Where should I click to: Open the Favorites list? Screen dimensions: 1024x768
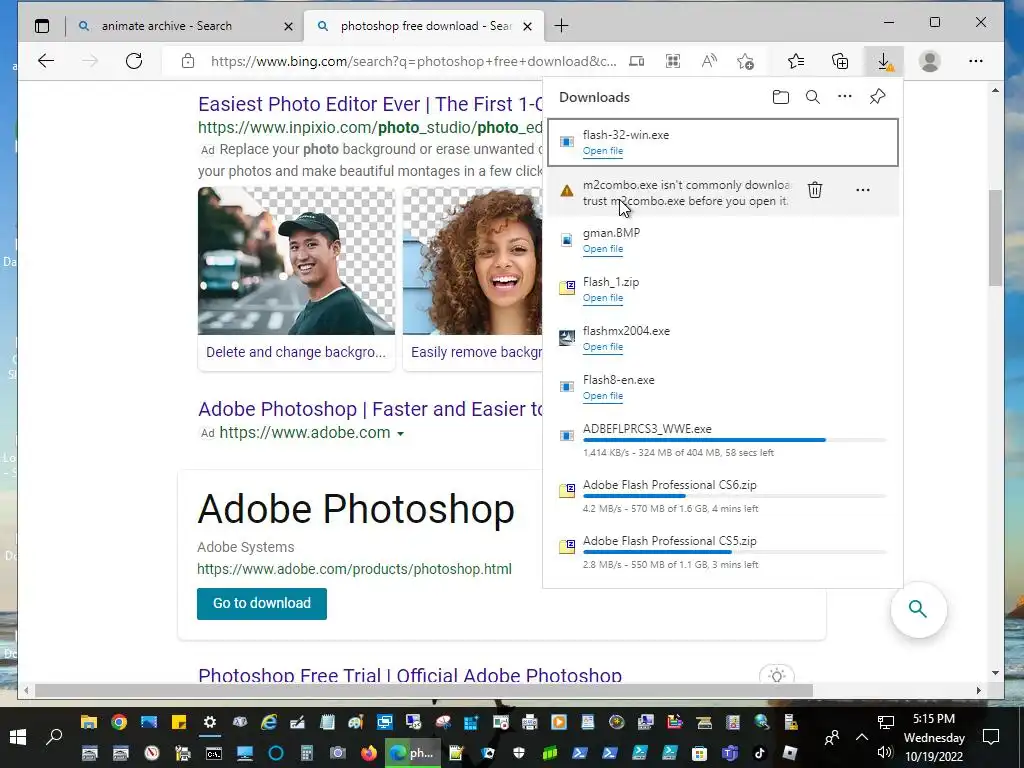click(x=795, y=61)
